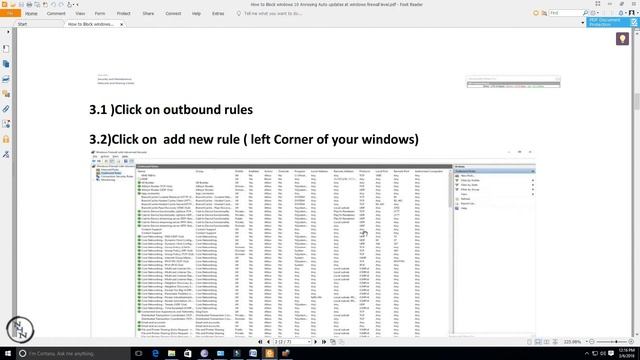Open the zoom percentage dropdown
This screenshot has width=640, height=360.
point(586,342)
